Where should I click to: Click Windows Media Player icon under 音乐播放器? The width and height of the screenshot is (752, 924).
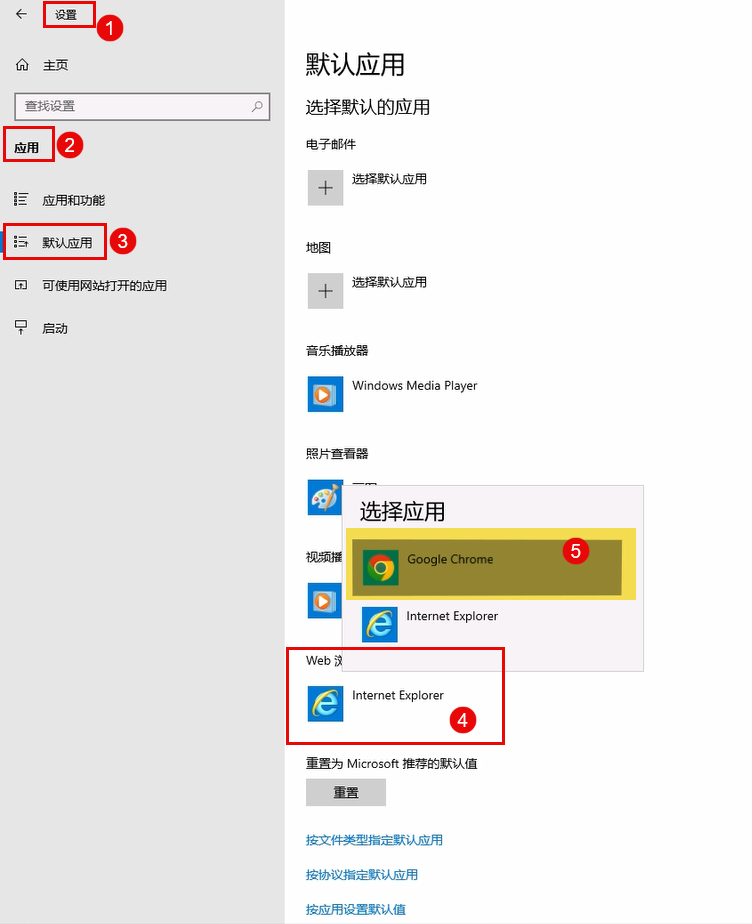[325, 394]
